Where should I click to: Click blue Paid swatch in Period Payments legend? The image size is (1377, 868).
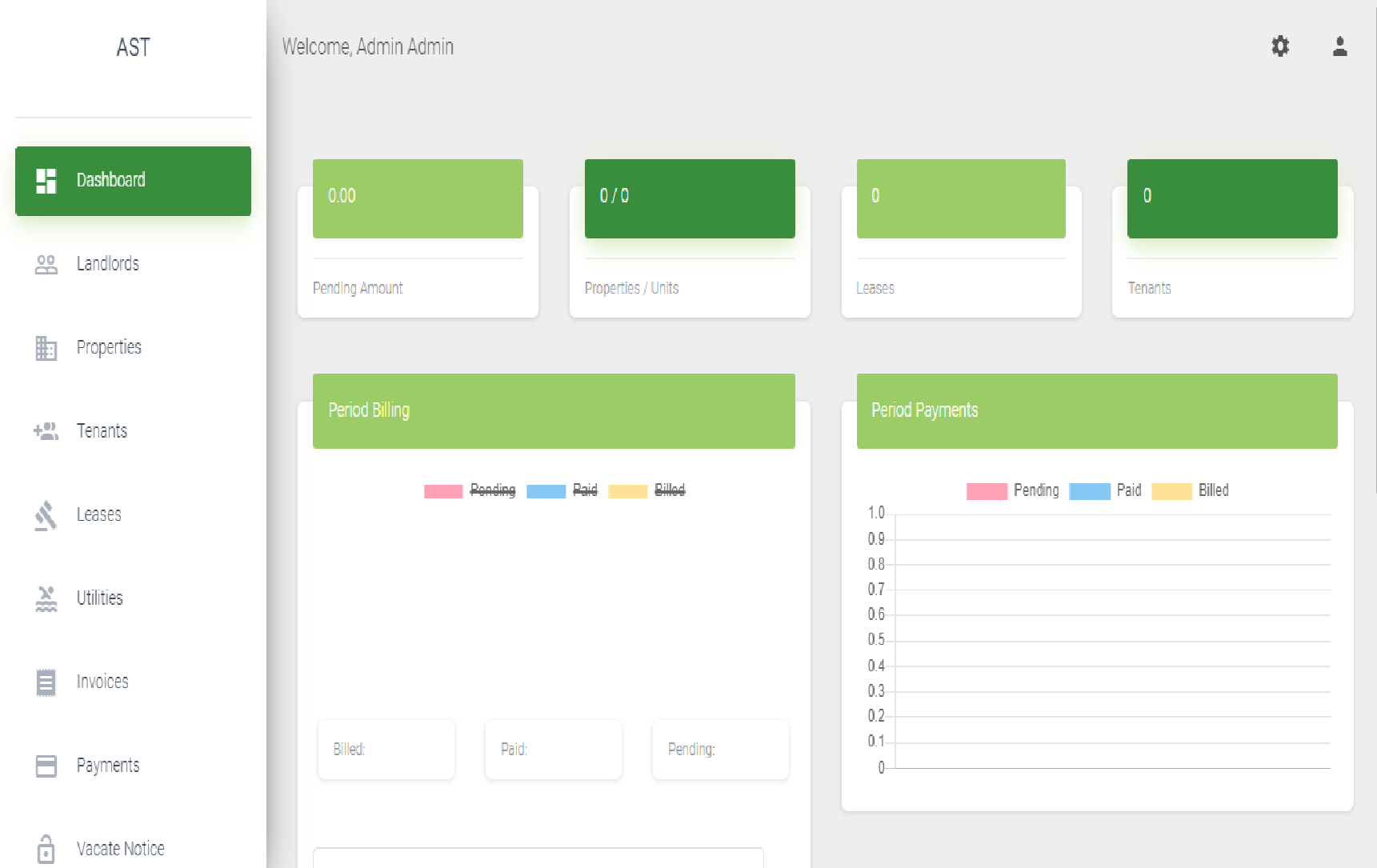pyautogui.click(x=1089, y=491)
